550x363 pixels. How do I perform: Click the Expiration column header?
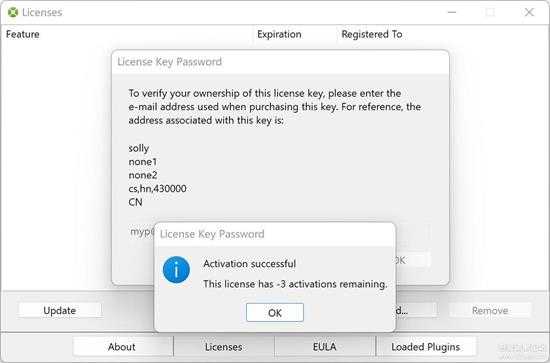pyautogui.click(x=279, y=34)
